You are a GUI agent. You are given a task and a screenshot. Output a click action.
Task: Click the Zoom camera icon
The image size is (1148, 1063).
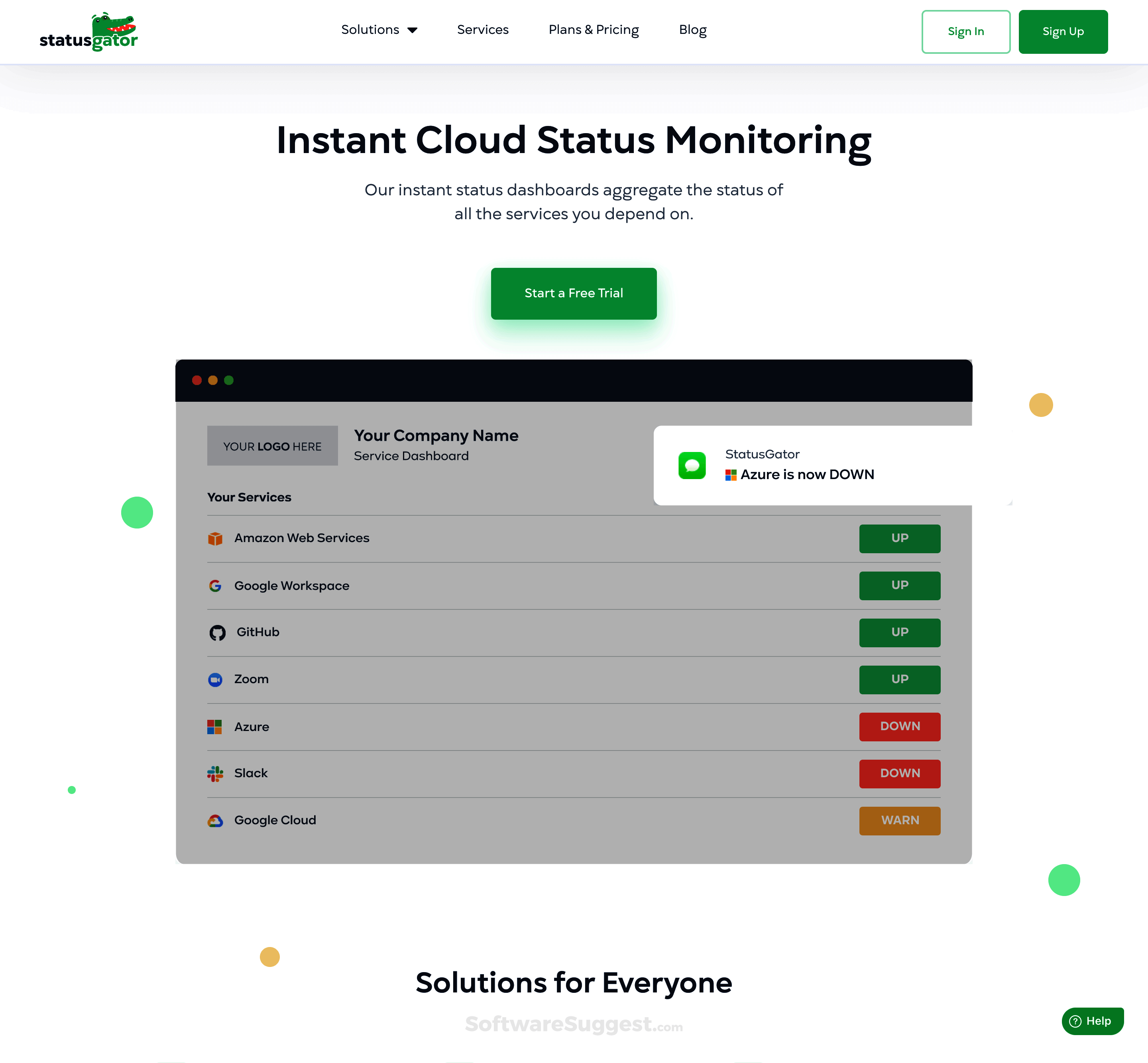[x=215, y=679]
